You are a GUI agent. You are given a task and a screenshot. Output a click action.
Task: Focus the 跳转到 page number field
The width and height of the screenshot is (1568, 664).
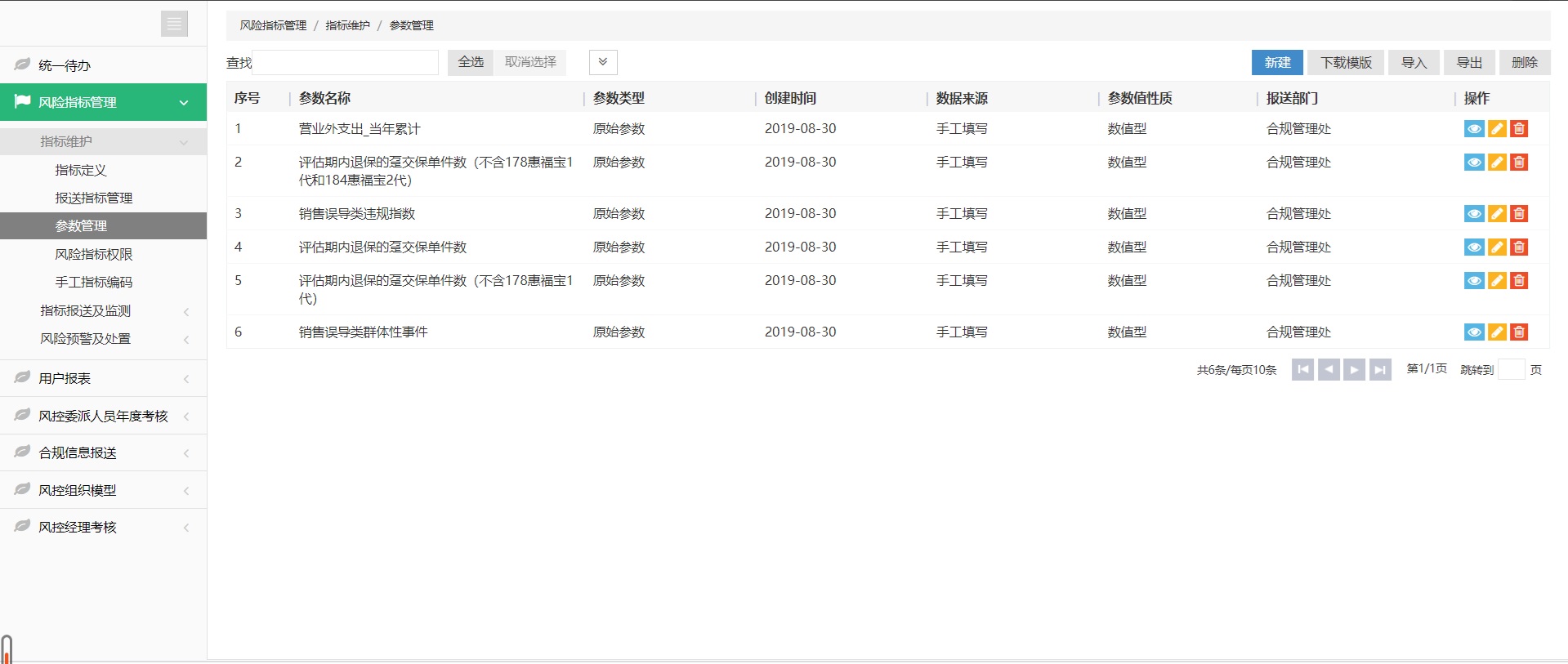tap(1512, 369)
